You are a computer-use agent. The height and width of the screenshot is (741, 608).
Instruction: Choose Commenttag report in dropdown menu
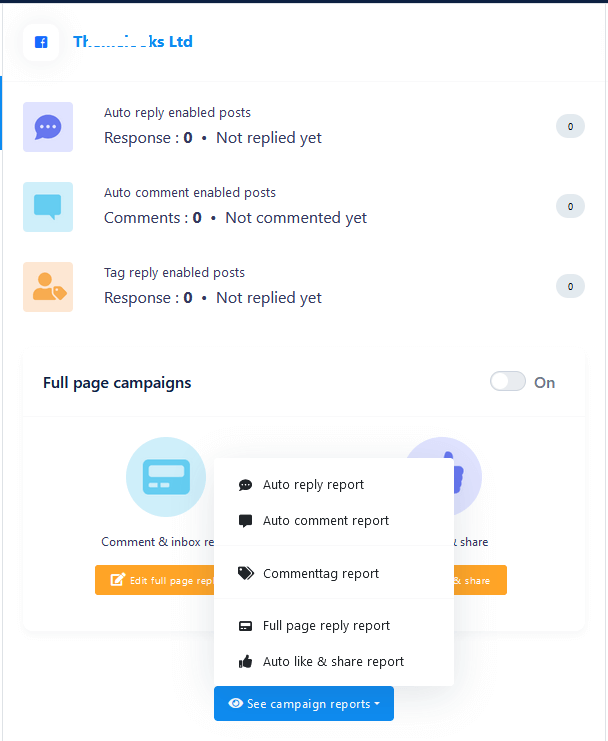coord(320,574)
